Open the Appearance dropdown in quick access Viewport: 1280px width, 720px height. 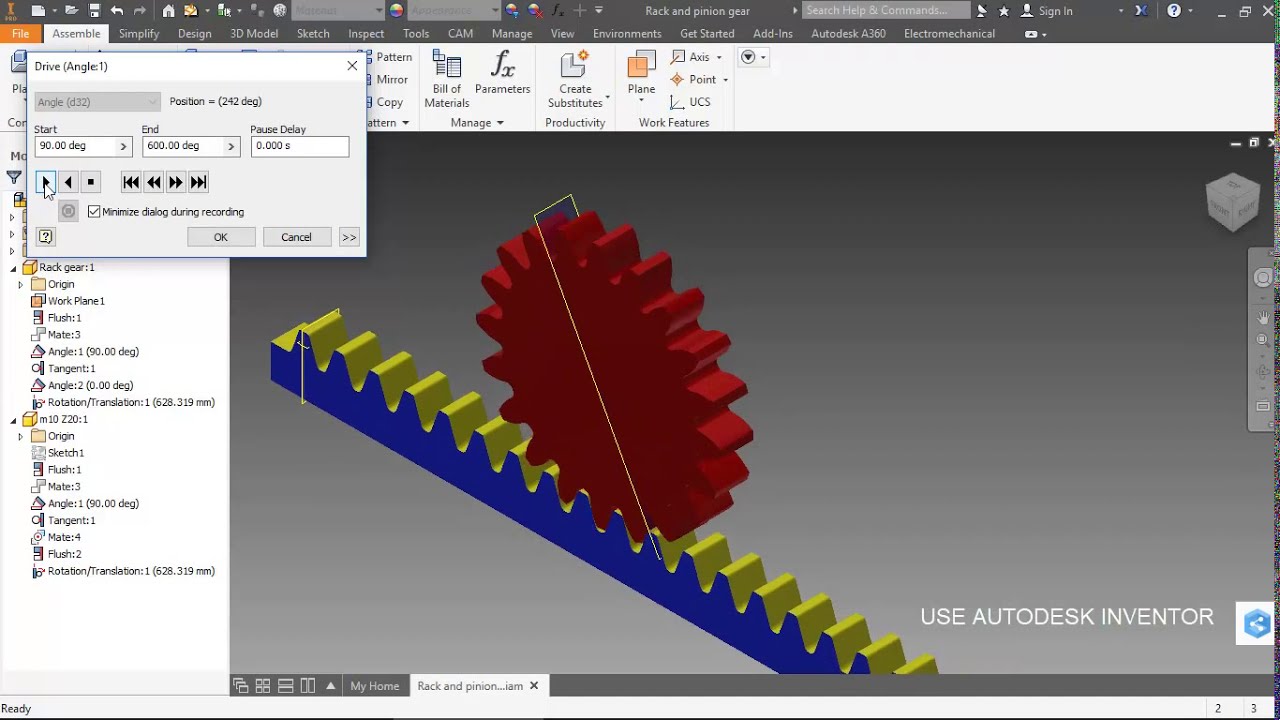pyautogui.click(x=453, y=11)
